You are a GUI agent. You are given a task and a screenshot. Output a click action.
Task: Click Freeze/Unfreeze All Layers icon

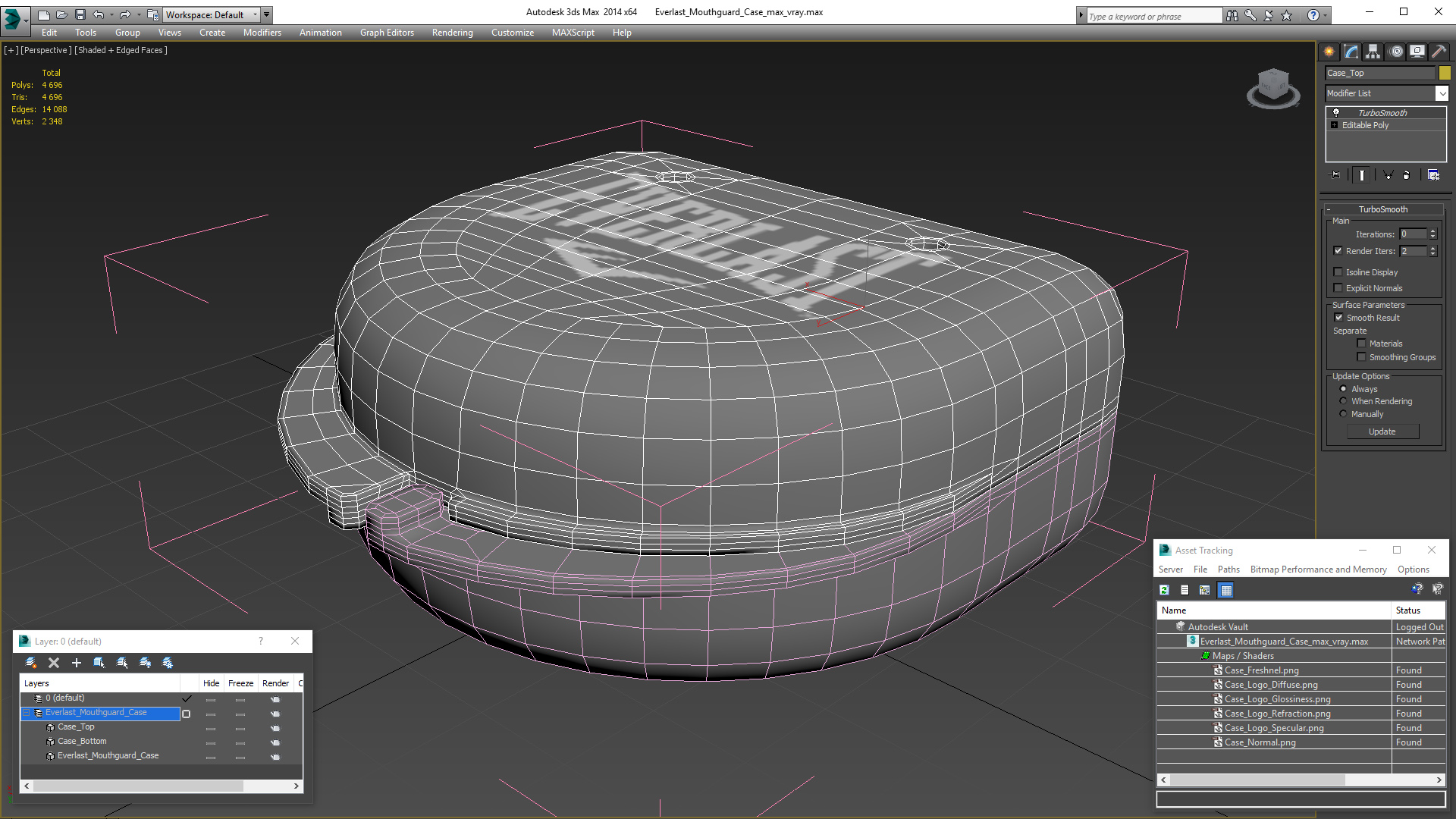[168, 663]
